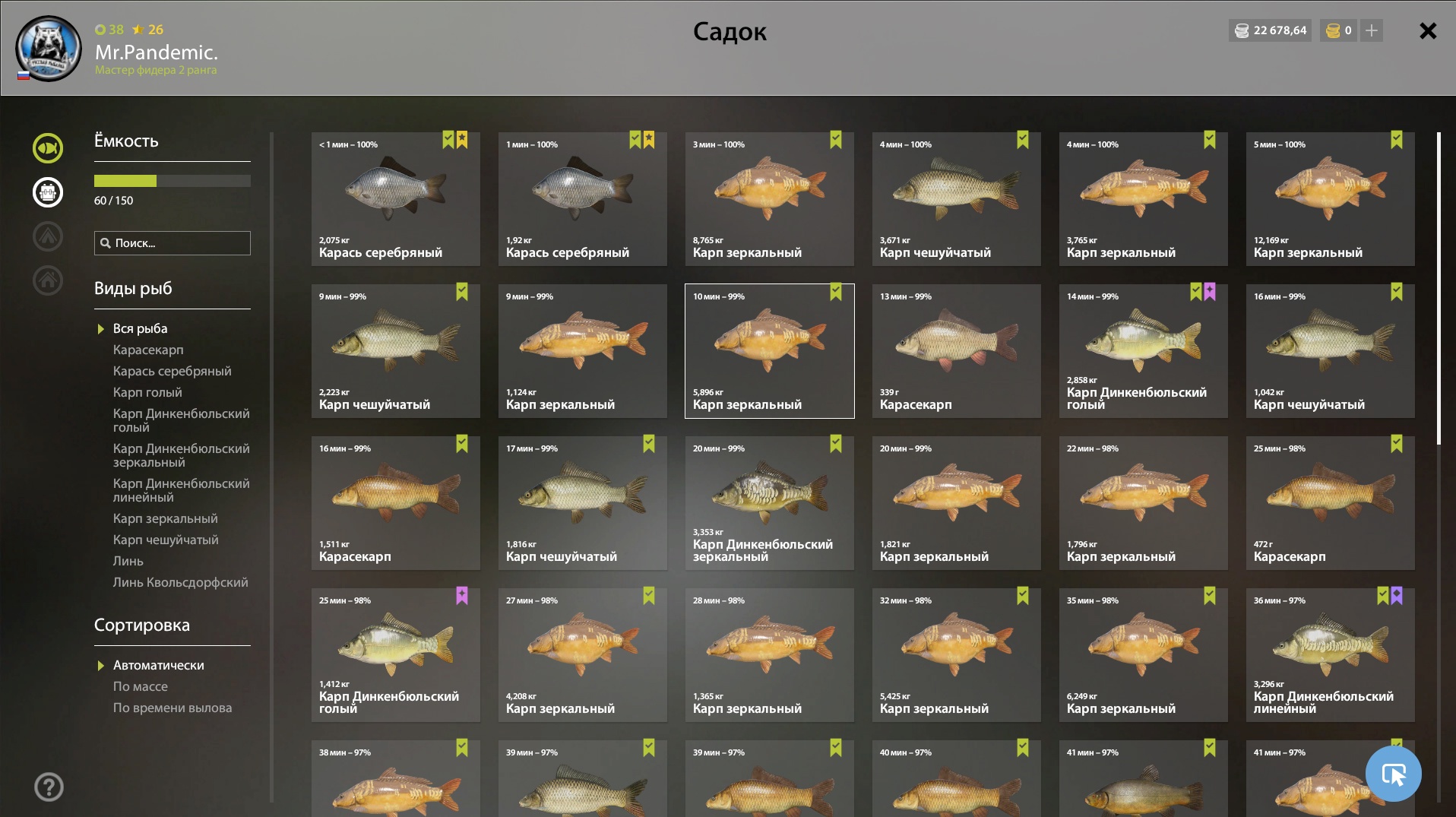Image resolution: width=1456 pixels, height=817 pixels.
Task: Select the home icon in left sidebar
Action: click(x=48, y=280)
